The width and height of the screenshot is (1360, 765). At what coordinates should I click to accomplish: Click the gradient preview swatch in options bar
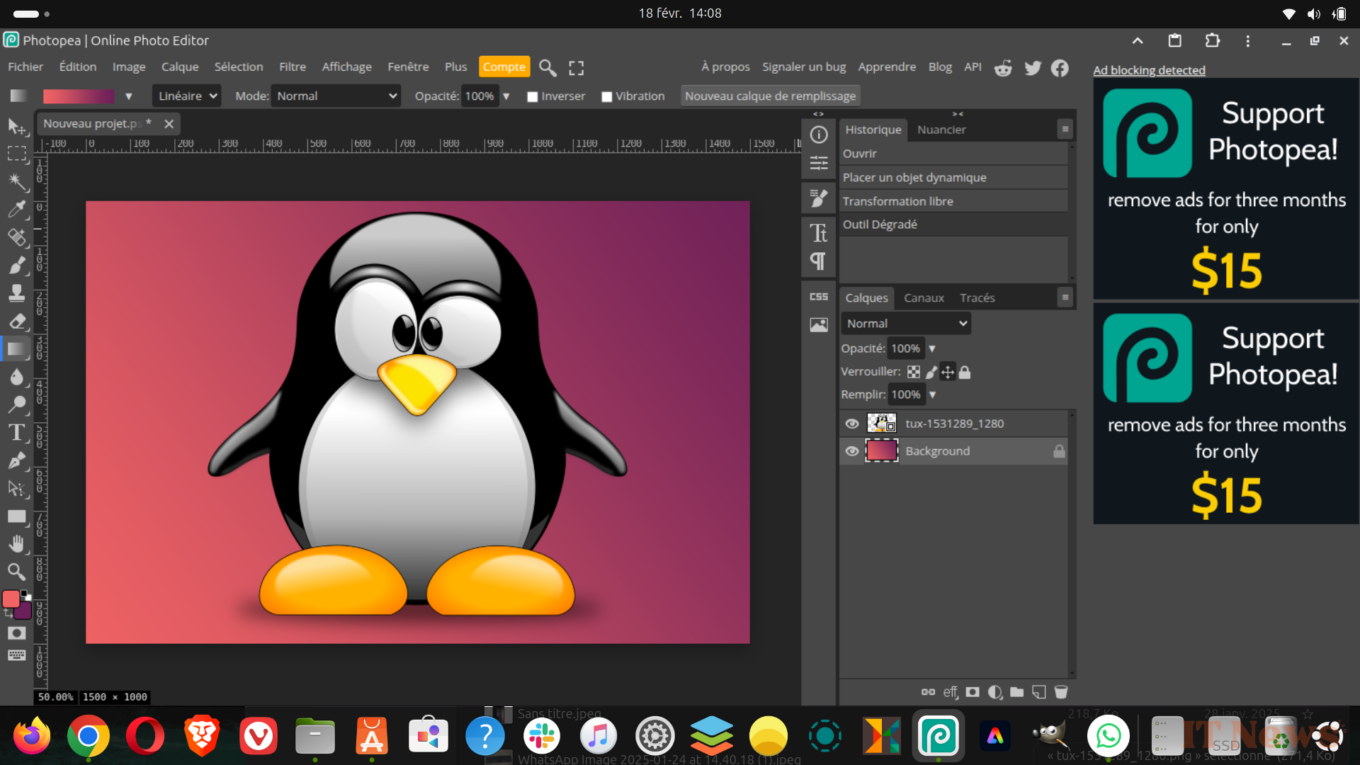coord(78,97)
